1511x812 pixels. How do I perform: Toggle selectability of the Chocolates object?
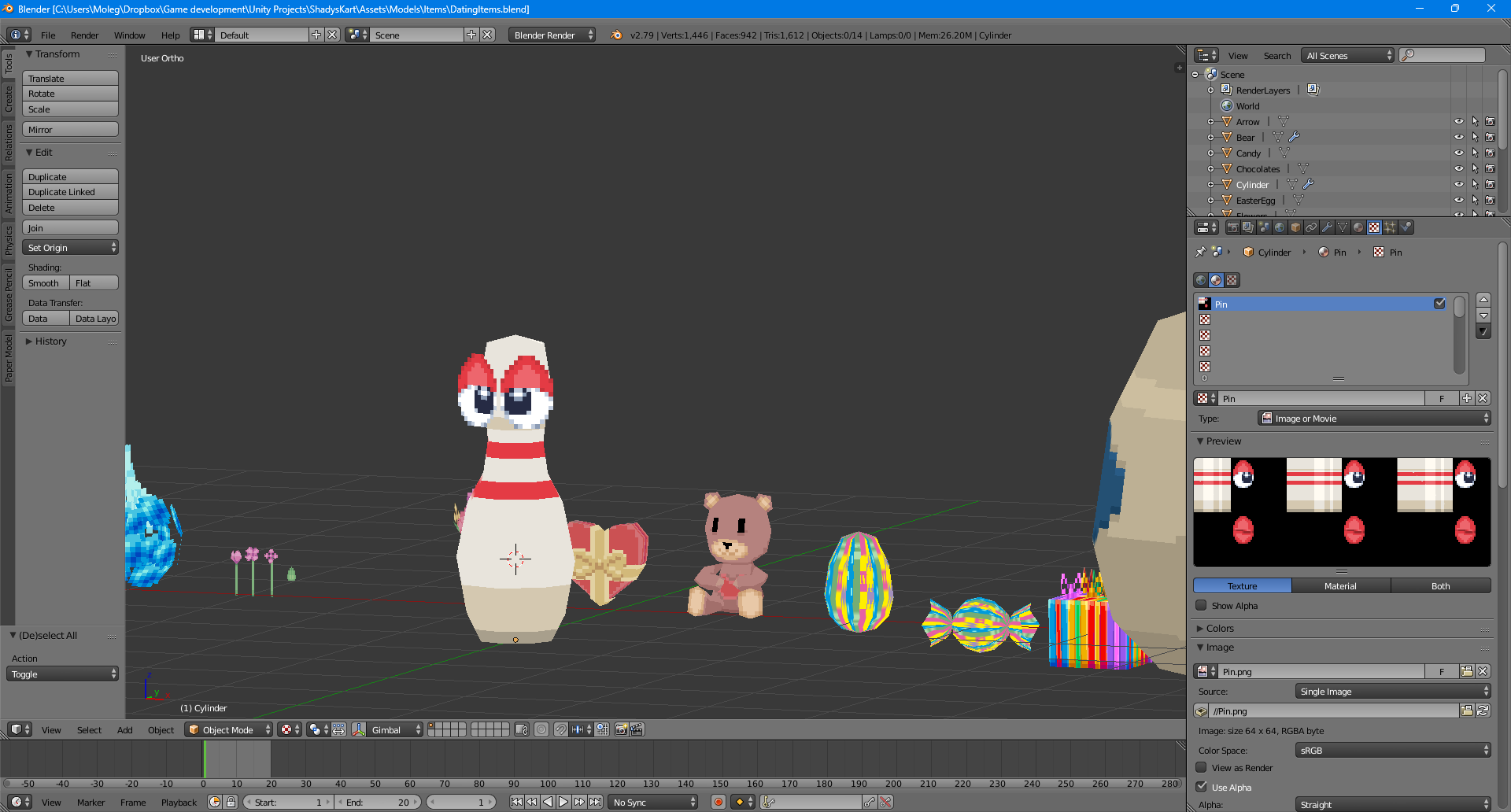pyautogui.click(x=1475, y=168)
